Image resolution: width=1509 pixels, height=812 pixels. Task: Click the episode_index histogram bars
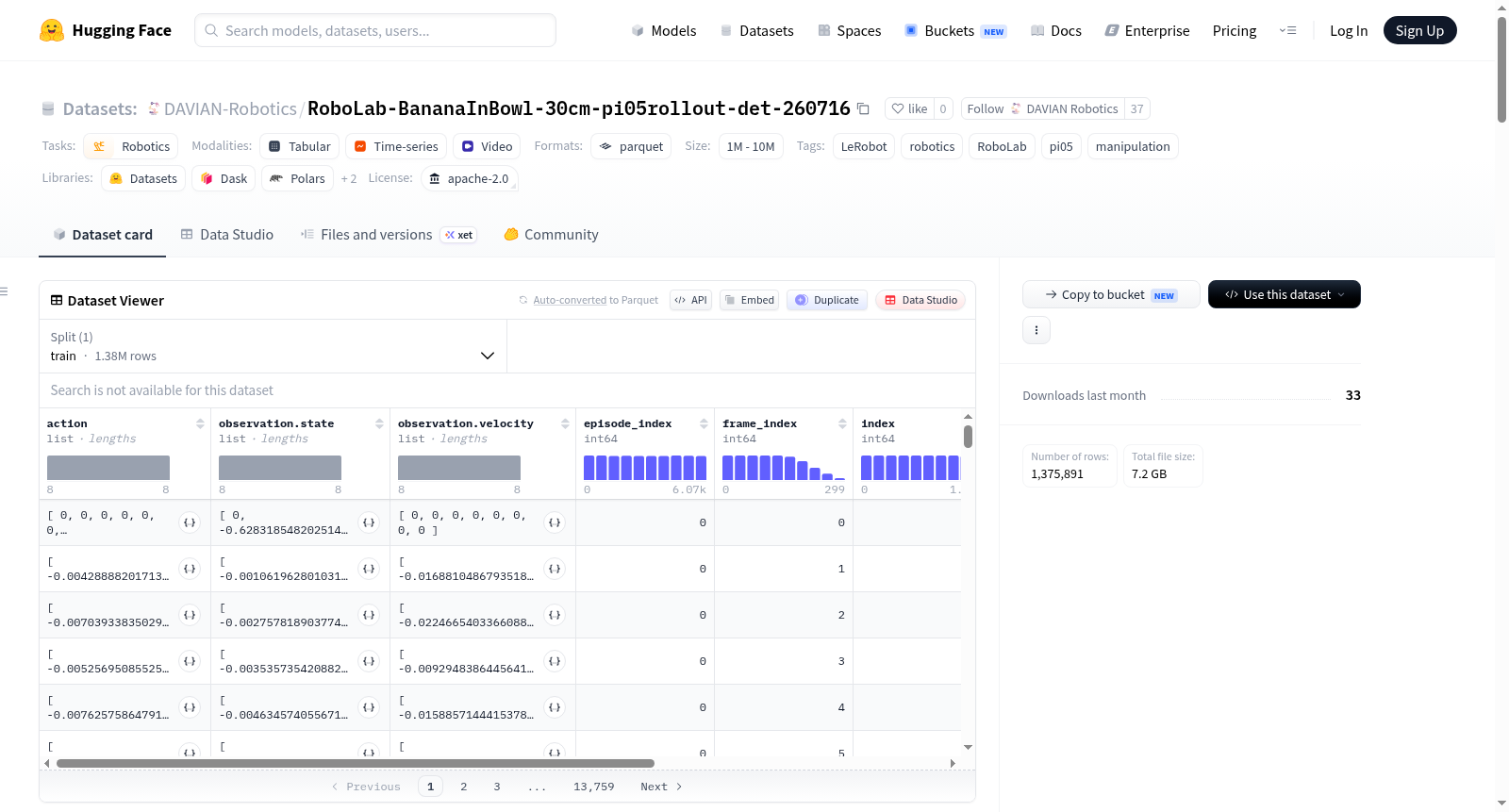[x=645, y=468]
